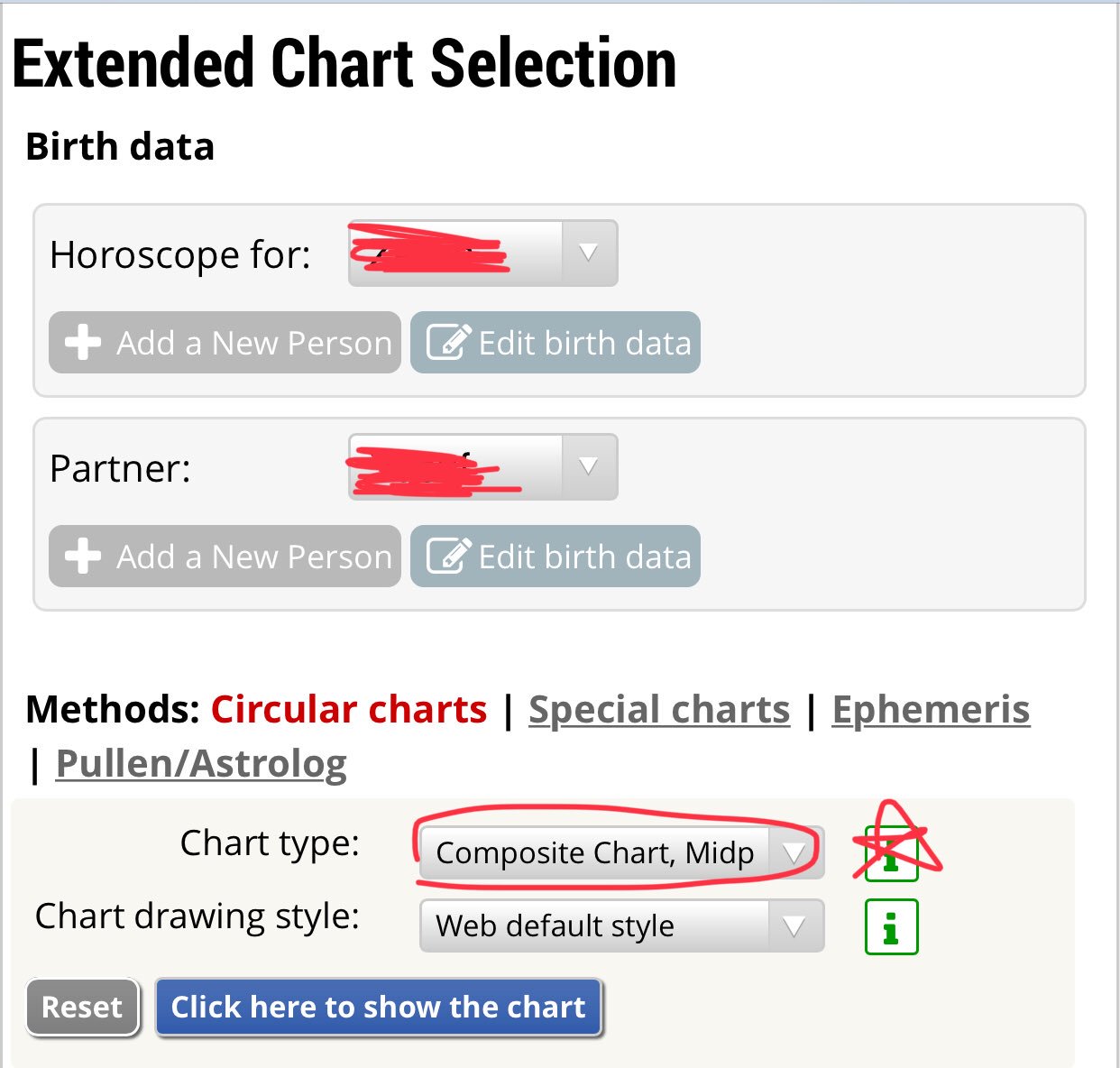1120x1068 pixels.
Task: Click pencil icon on Partner Edit birth data
Action: [448, 556]
